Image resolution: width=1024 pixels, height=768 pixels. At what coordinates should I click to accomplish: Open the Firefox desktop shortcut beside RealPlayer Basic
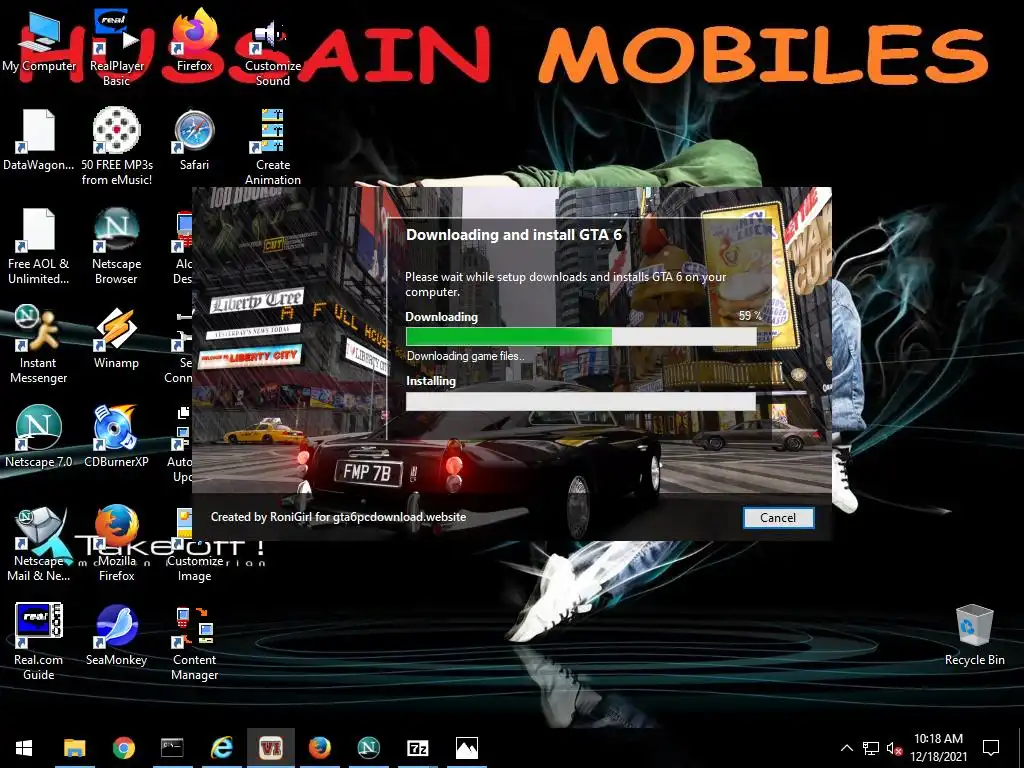click(x=195, y=40)
